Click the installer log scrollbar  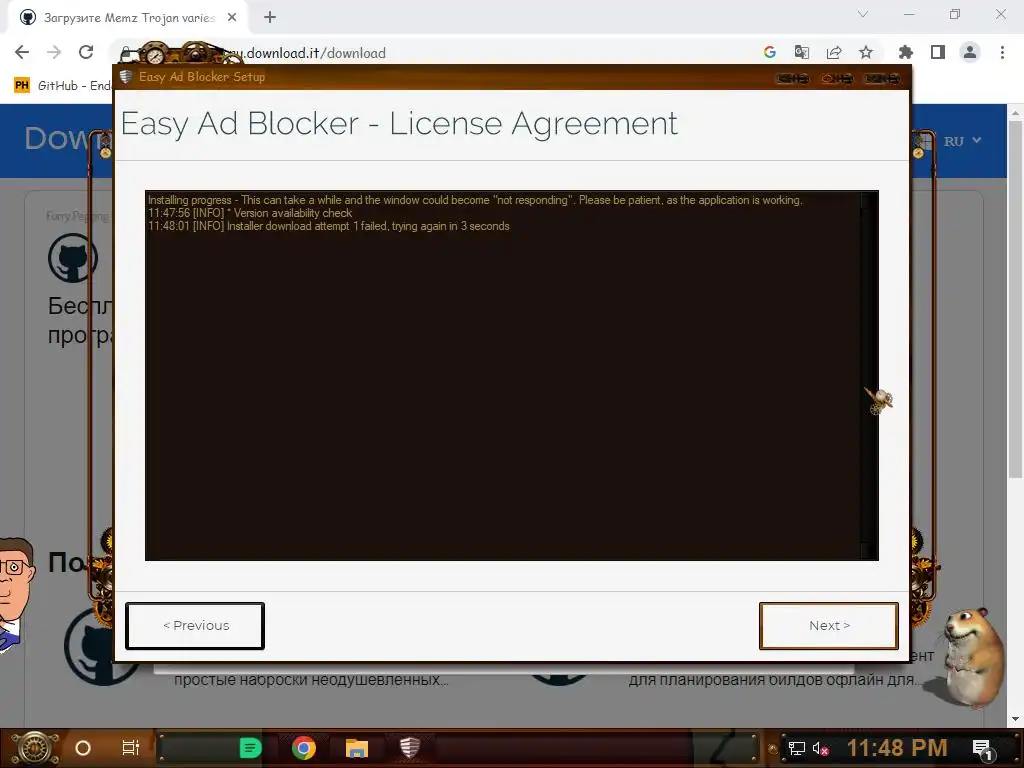point(869,376)
